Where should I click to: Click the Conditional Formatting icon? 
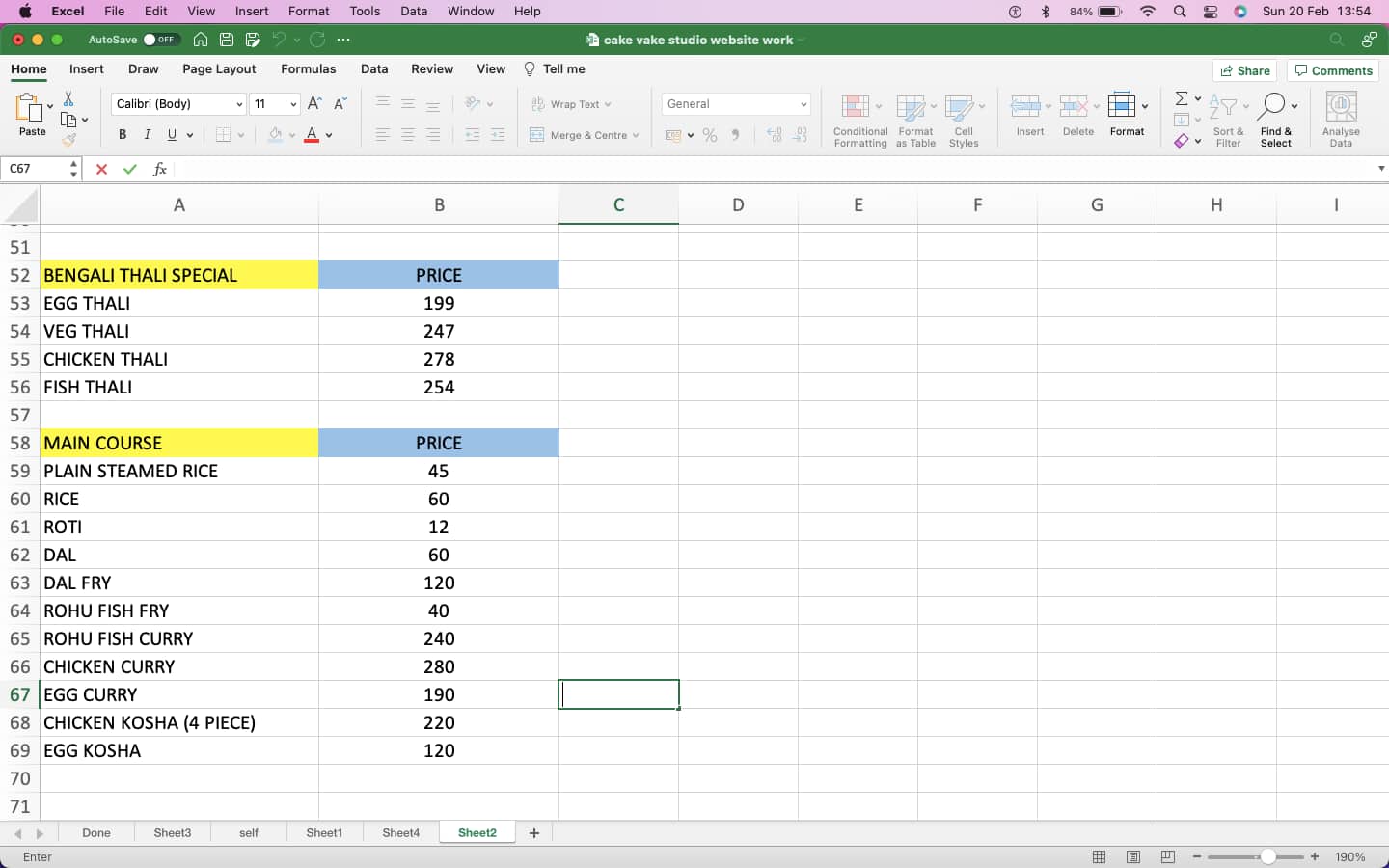pyautogui.click(x=856, y=106)
